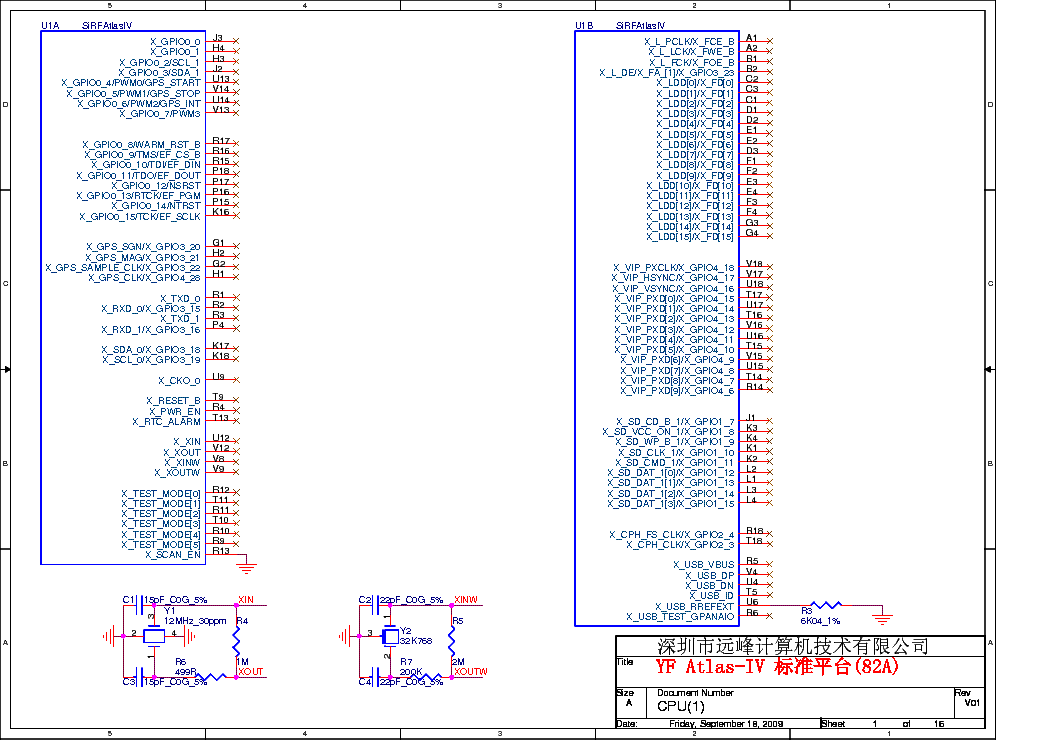Click the X_VIP_VSYNC/X_GPIO4_16 pin label

coord(674,288)
